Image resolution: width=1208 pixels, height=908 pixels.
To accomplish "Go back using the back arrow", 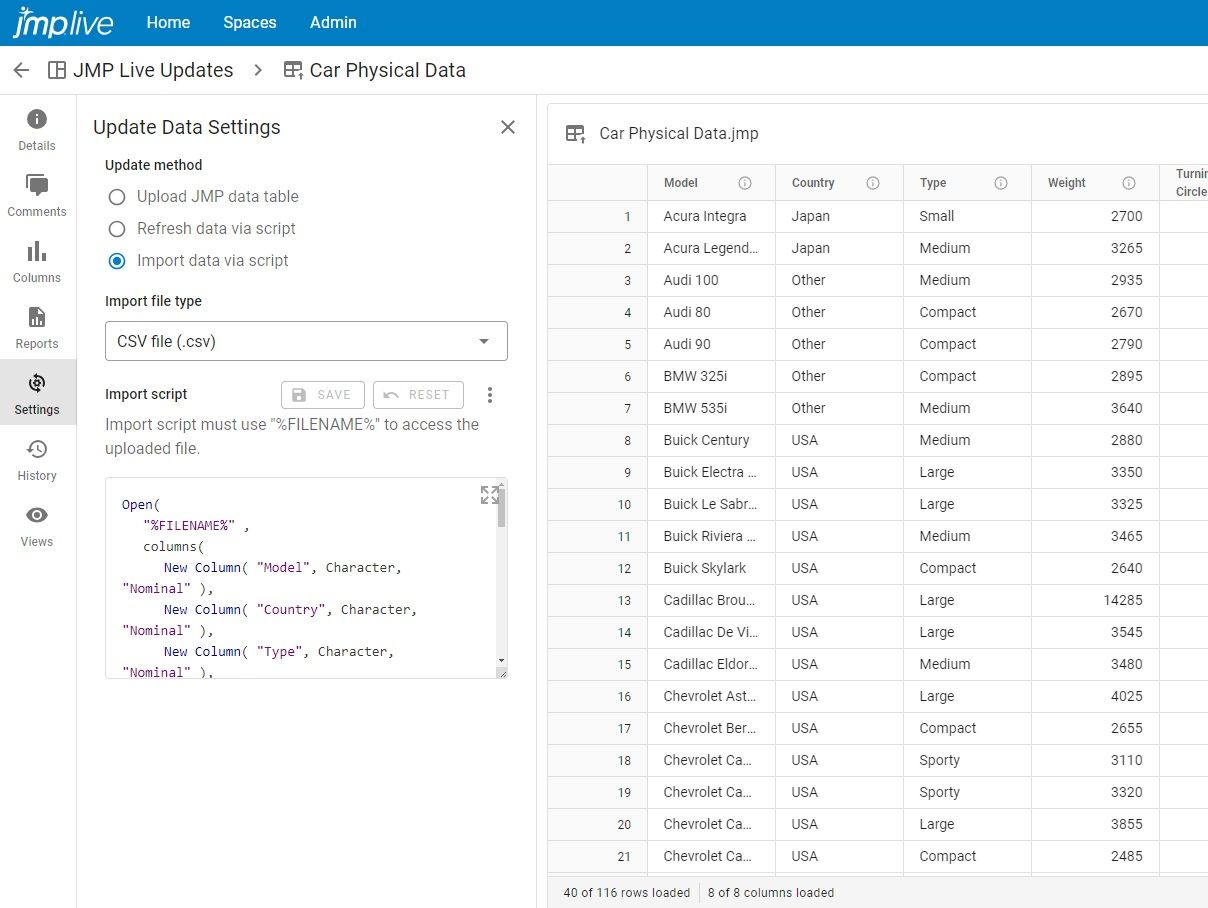I will click(x=21, y=70).
